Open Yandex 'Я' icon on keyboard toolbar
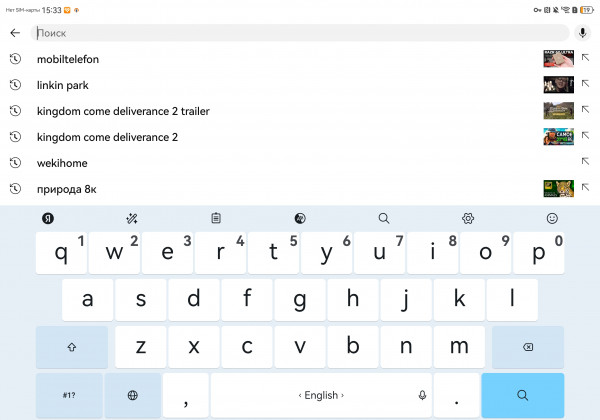This screenshot has height=420, width=600. 48,218
